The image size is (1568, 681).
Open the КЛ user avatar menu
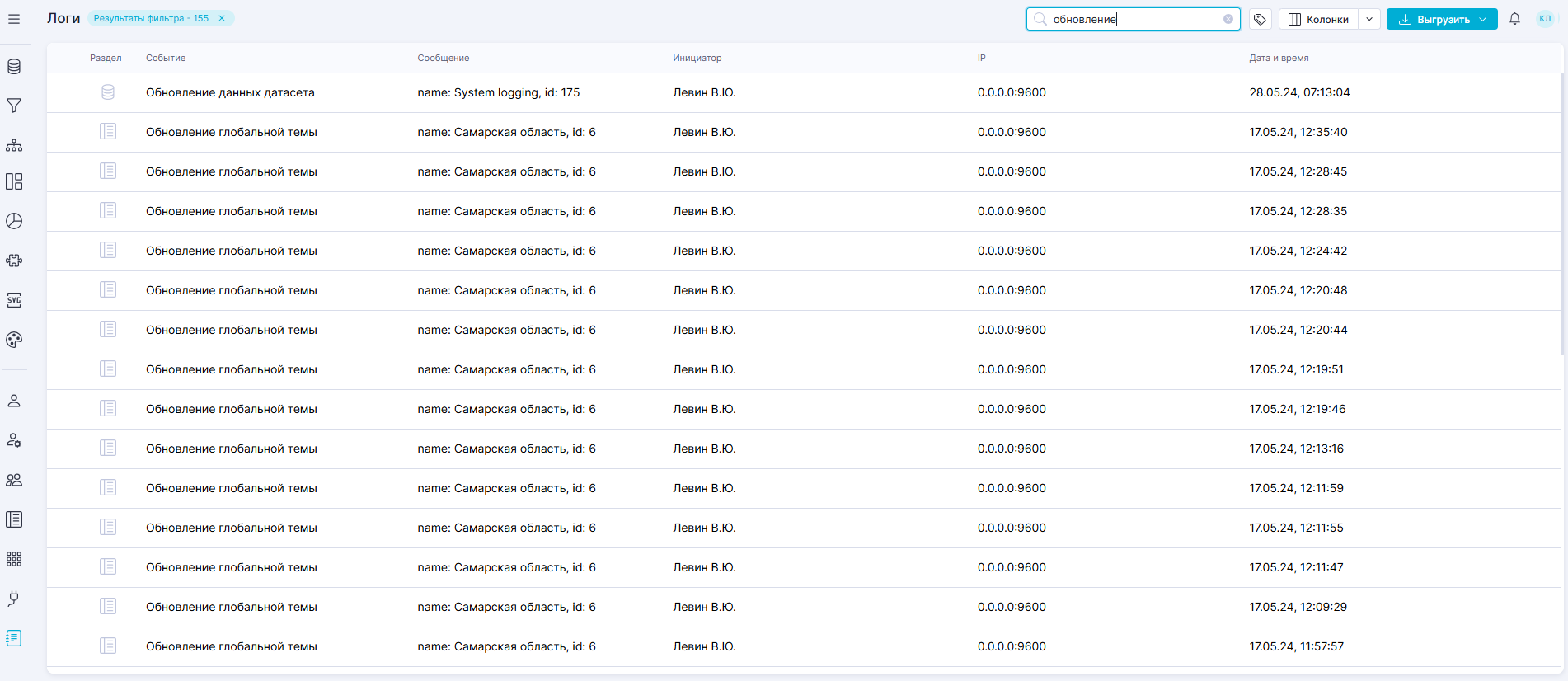pyautogui.click(x=1545, y=19)
